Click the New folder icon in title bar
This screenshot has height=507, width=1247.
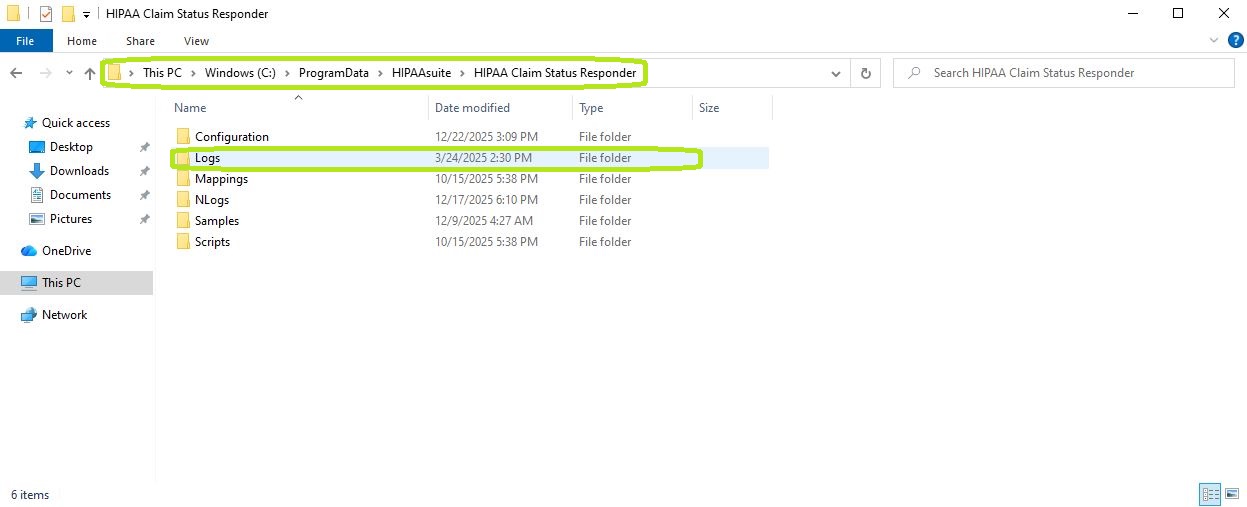tap(68, 14)
